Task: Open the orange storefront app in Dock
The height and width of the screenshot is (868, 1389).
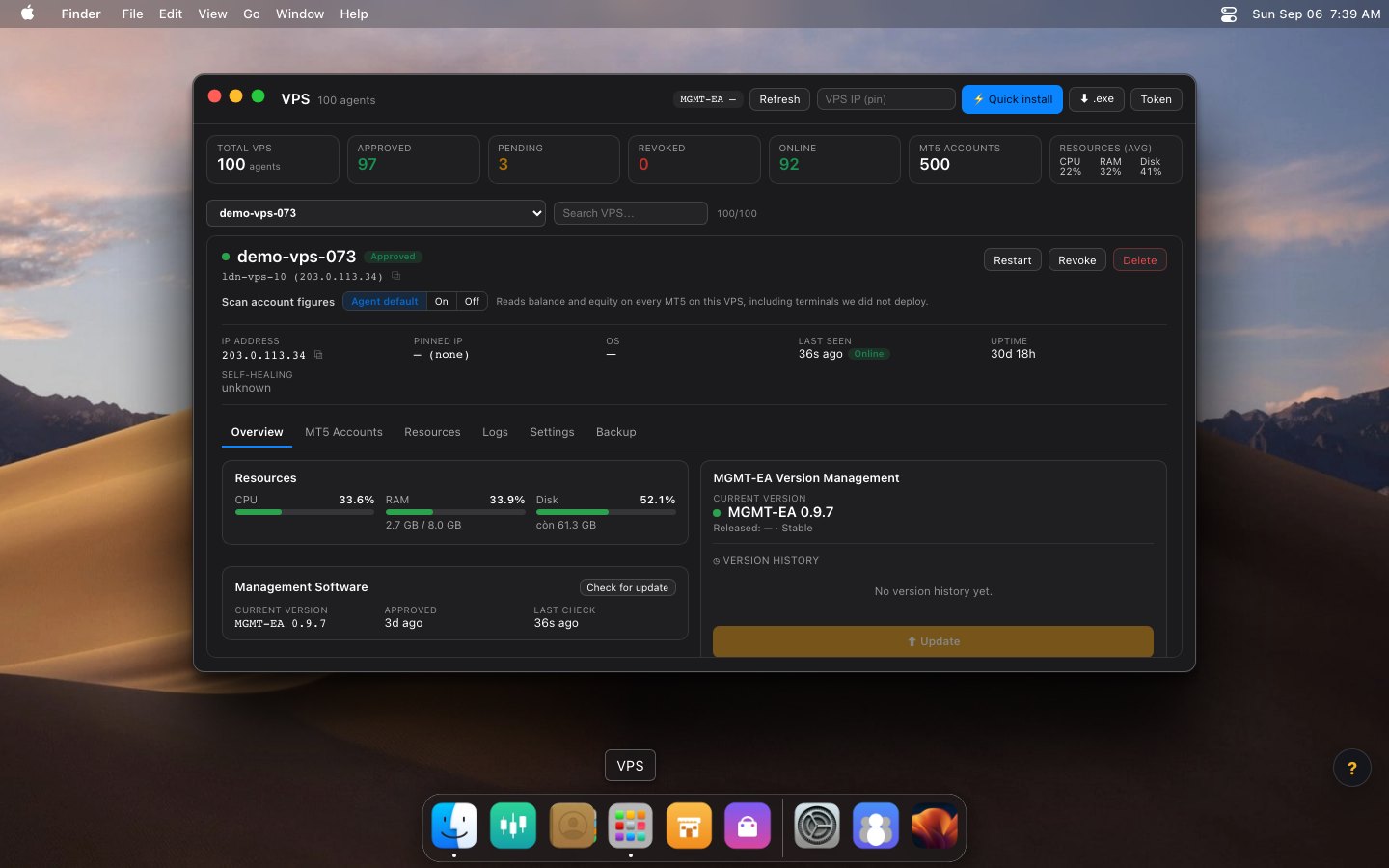Action: [689, 827]
